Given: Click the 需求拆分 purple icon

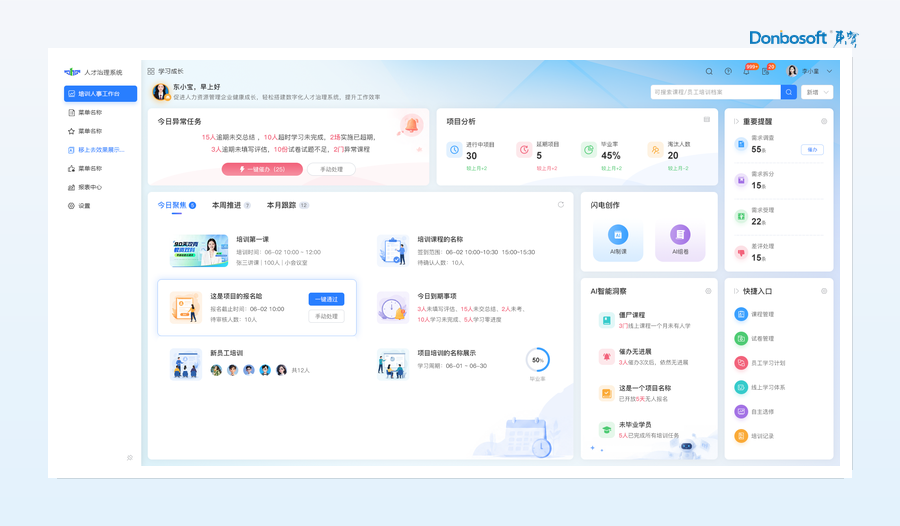Looking at the screenshot, I should [x=741, y=180].
